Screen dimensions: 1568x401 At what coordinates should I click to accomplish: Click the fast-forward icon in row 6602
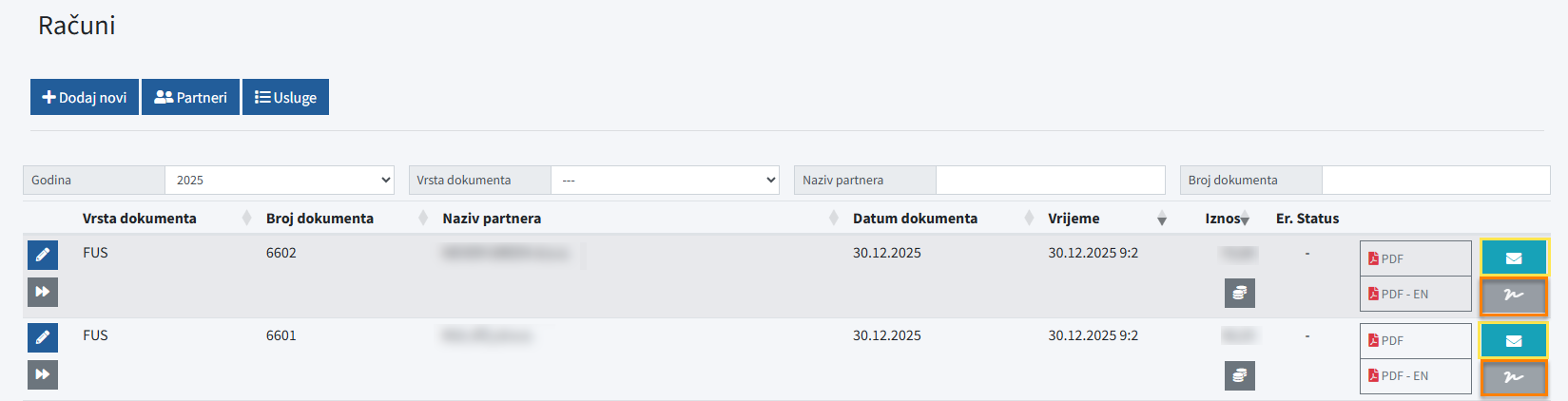click(x=43, y=292)
